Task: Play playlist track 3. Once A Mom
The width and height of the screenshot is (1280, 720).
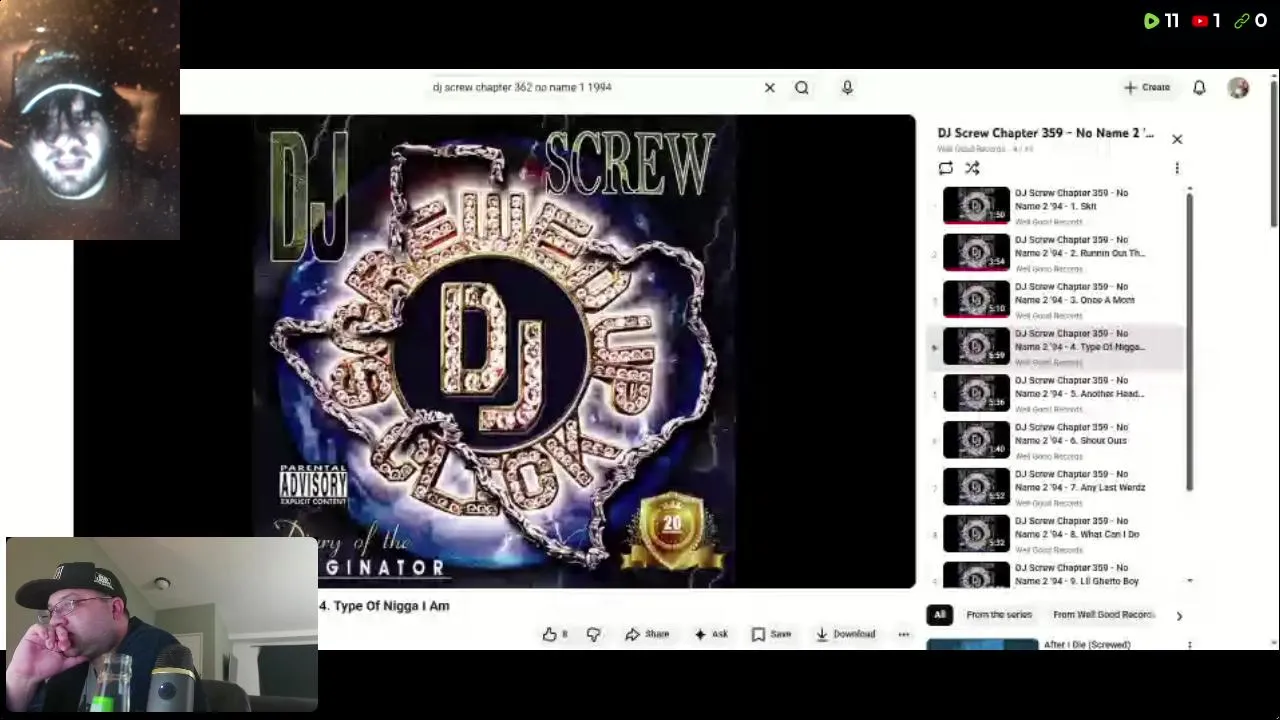Action: tap(1057, 300)
